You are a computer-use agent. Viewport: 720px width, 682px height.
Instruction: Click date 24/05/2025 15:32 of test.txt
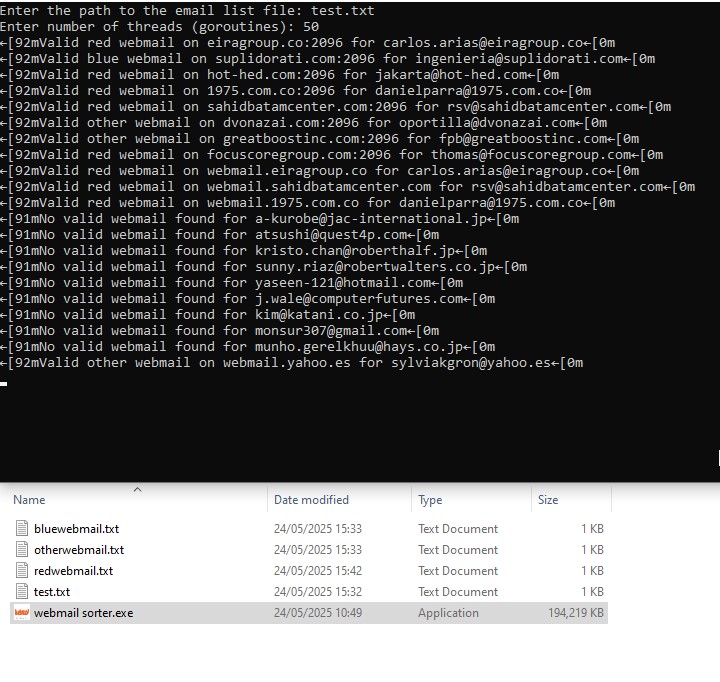tap(318, 592)
